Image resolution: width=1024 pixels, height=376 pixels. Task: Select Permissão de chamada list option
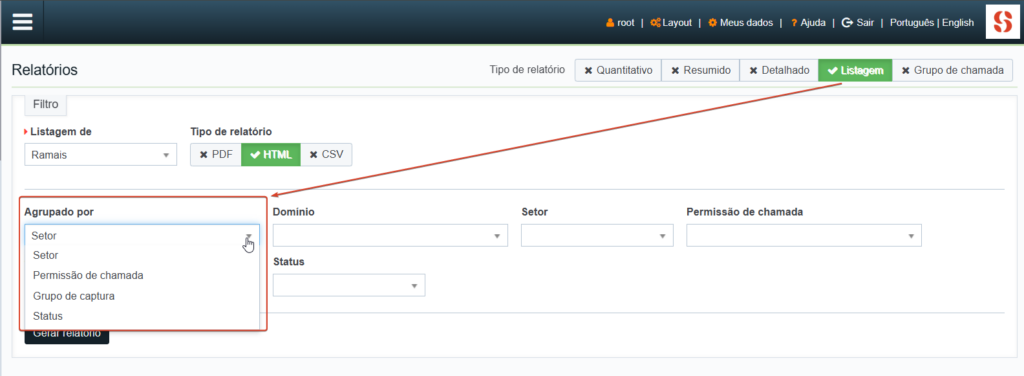pyautogui.click(x=142, y=275)
